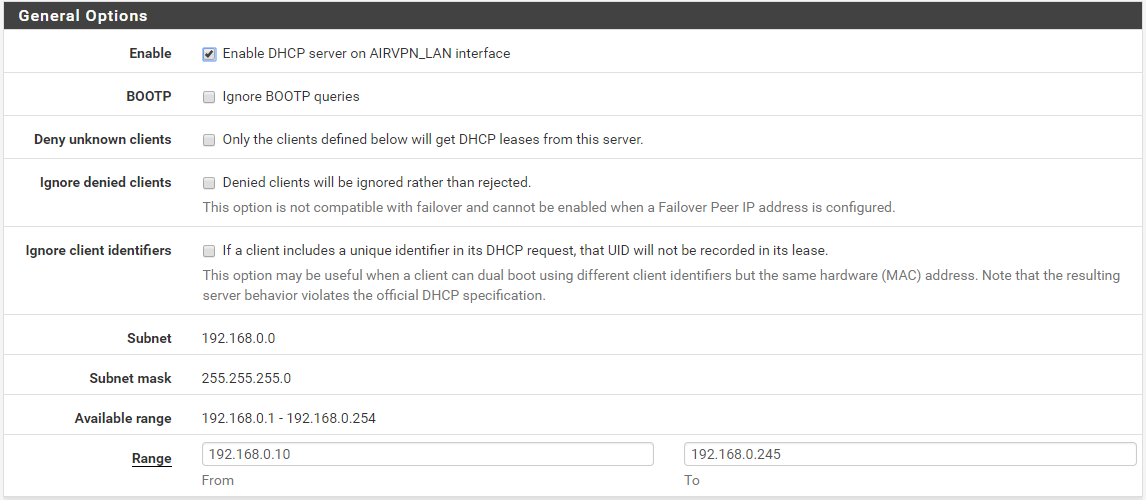This screenshot has height=500, width=1146.
Task: Click the 'To' caption under Range
Action: [x=691, y=480]
